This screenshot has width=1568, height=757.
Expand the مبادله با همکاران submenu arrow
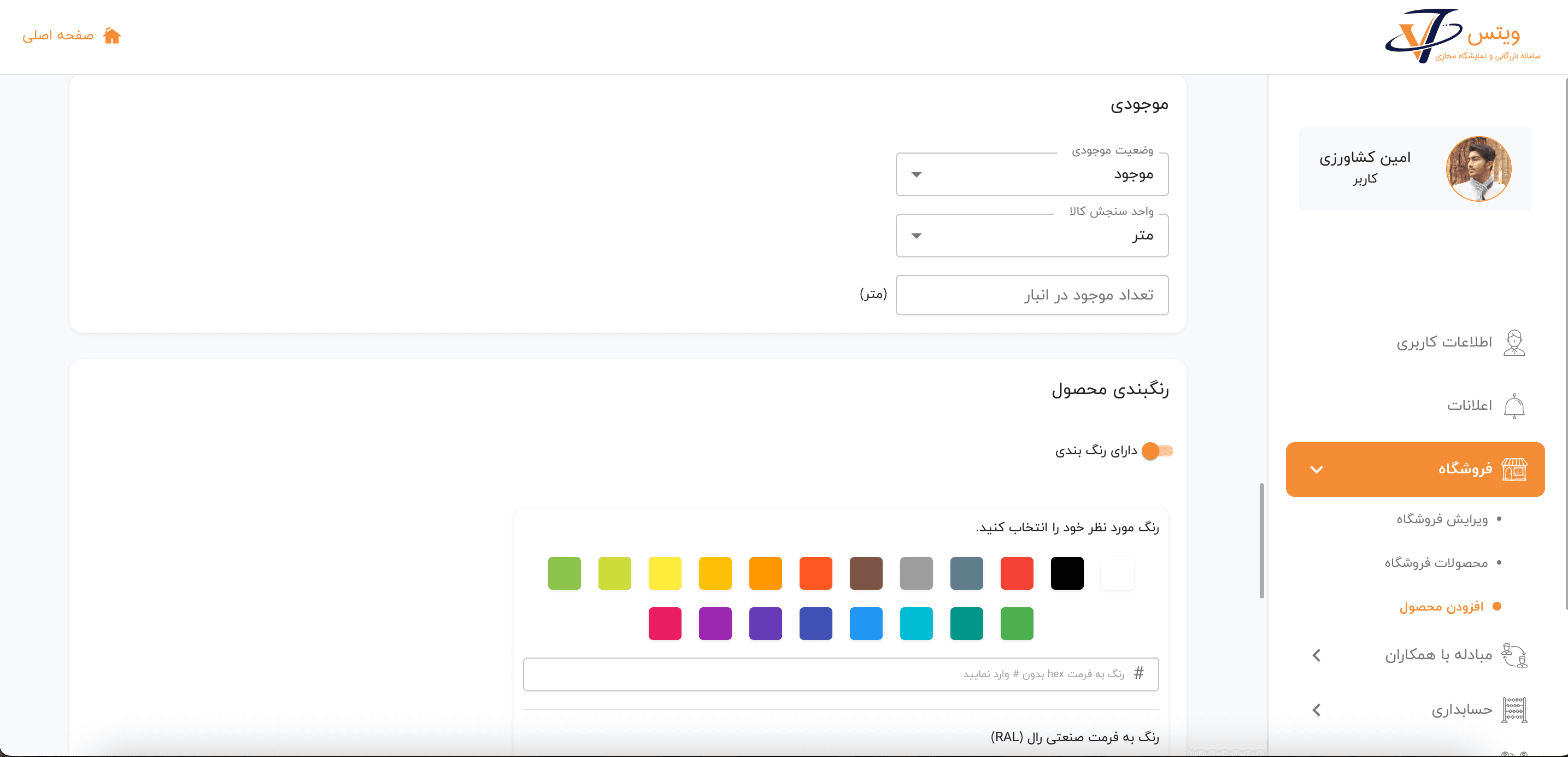1317,655
